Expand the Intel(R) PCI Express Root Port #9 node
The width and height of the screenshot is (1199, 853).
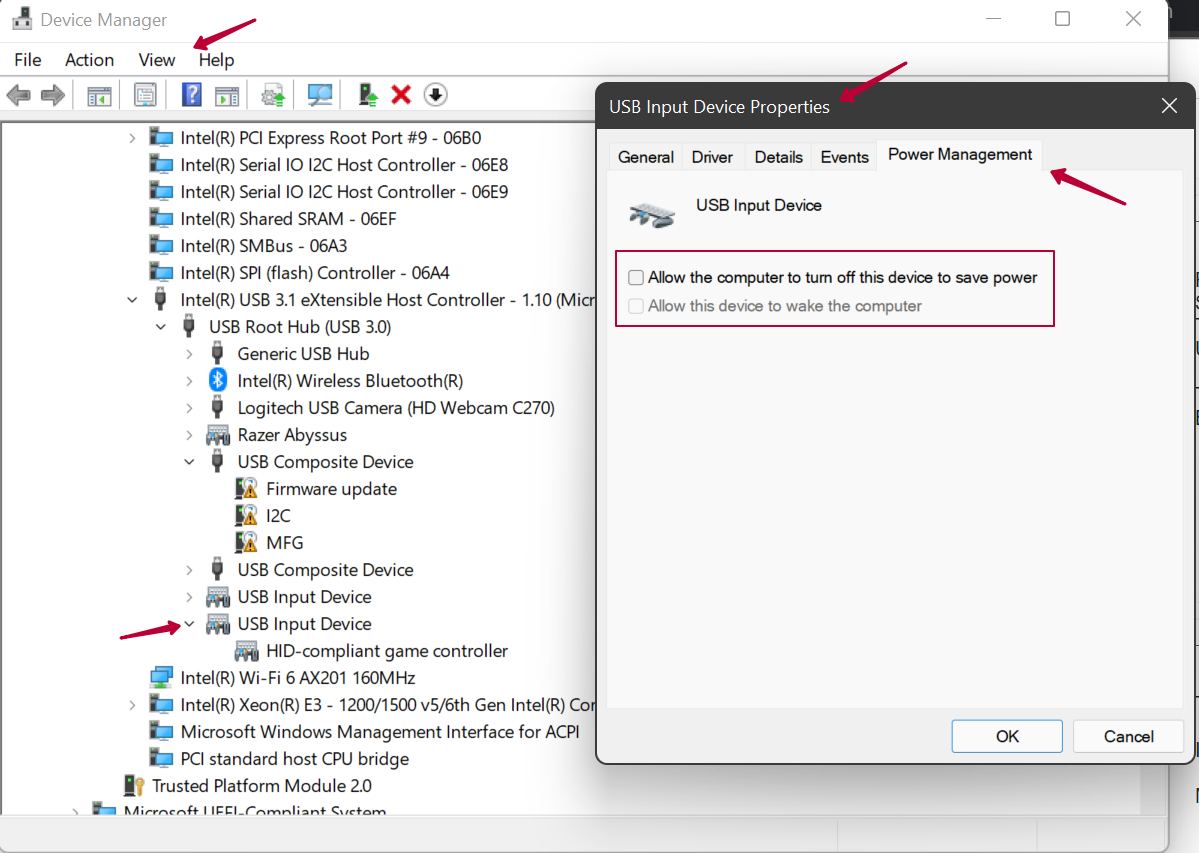(132, 138)
